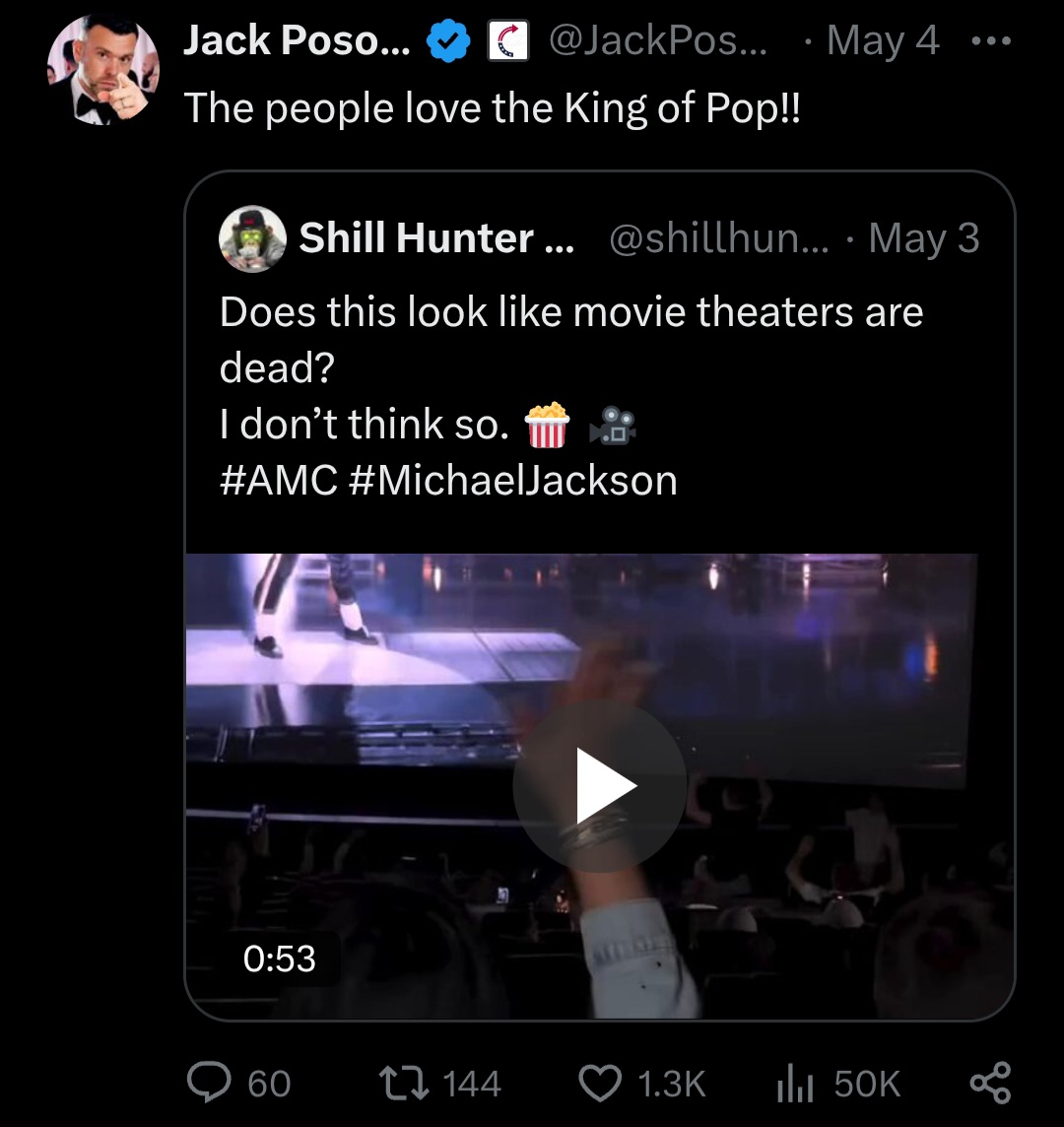Click the May 3 quoted tweet date
1064x1127 pixels.
(924, 237)
